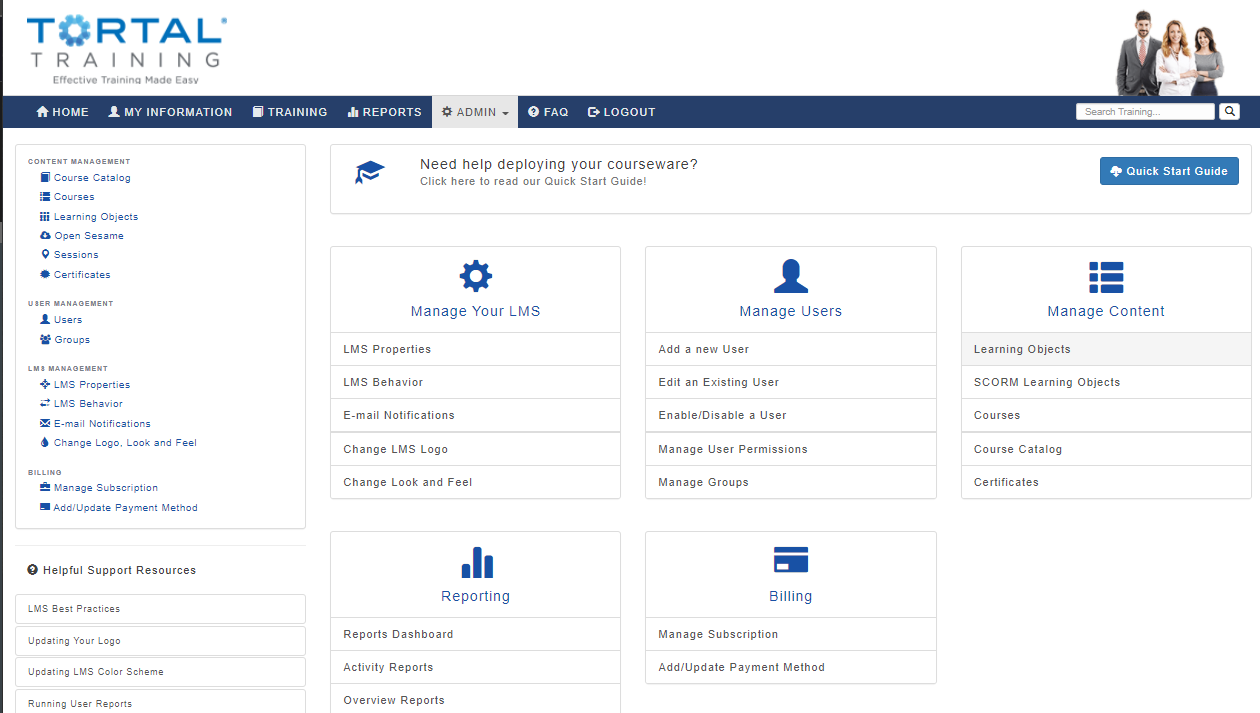Open E-mail Notifications in Manage Your LMS card
This screenshot has height=713, width=1260.
(475, 415)
